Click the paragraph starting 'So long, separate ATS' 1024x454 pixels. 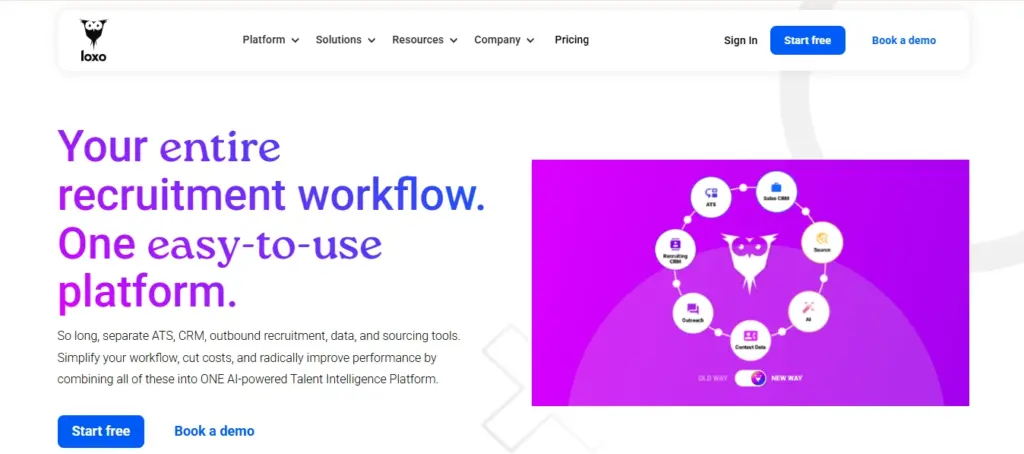click(x=259, y=357)
